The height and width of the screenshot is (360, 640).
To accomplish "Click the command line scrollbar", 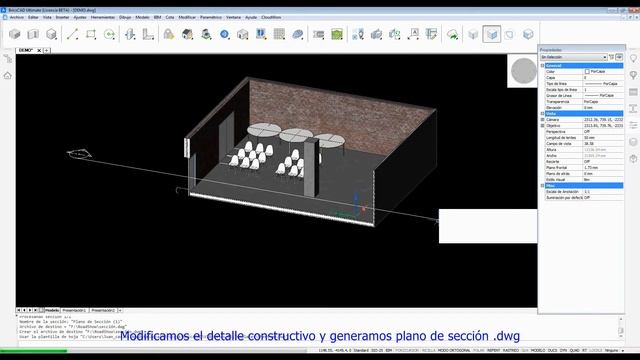I will tap(621, 328).
